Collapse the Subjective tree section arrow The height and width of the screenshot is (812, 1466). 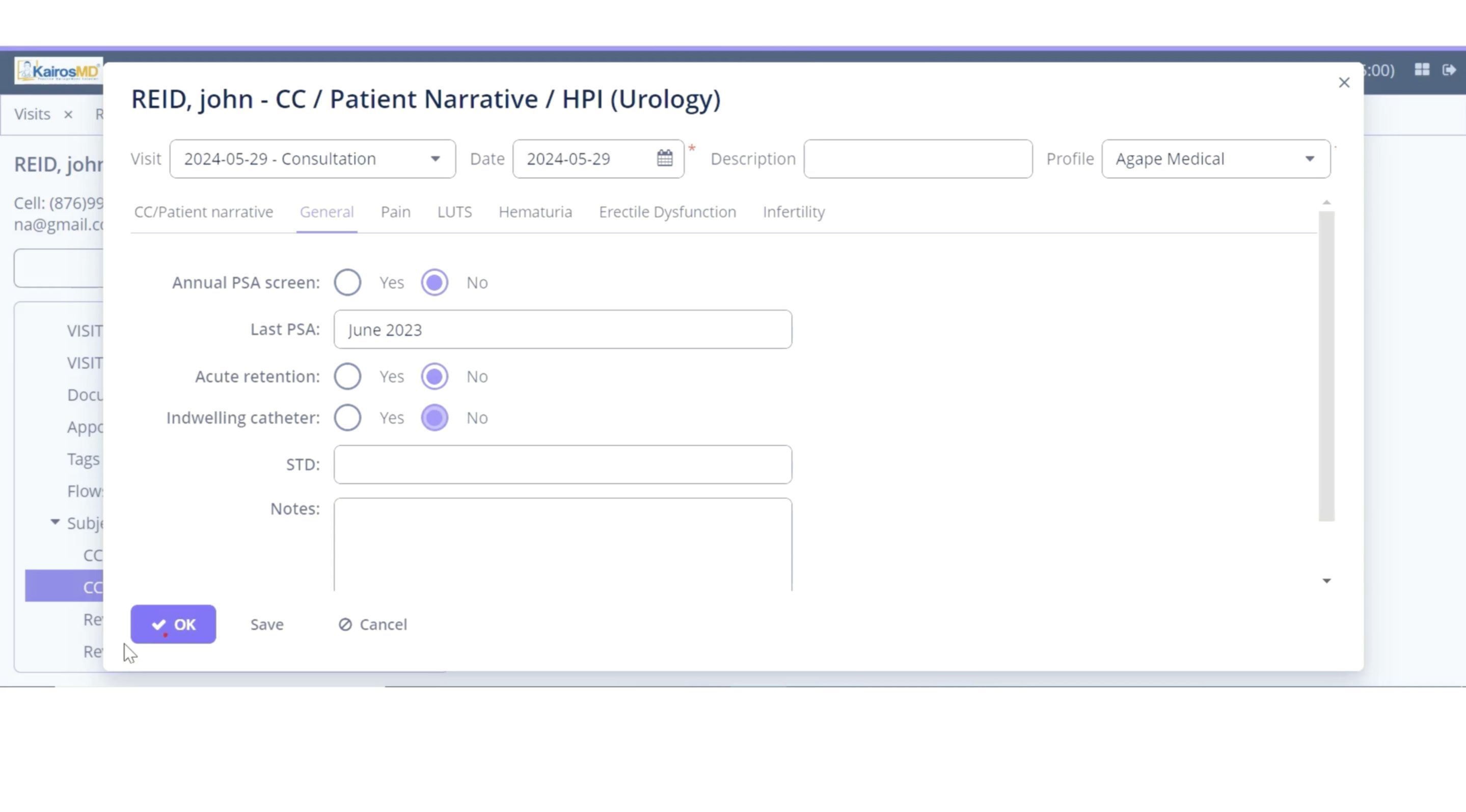(55, 522)
